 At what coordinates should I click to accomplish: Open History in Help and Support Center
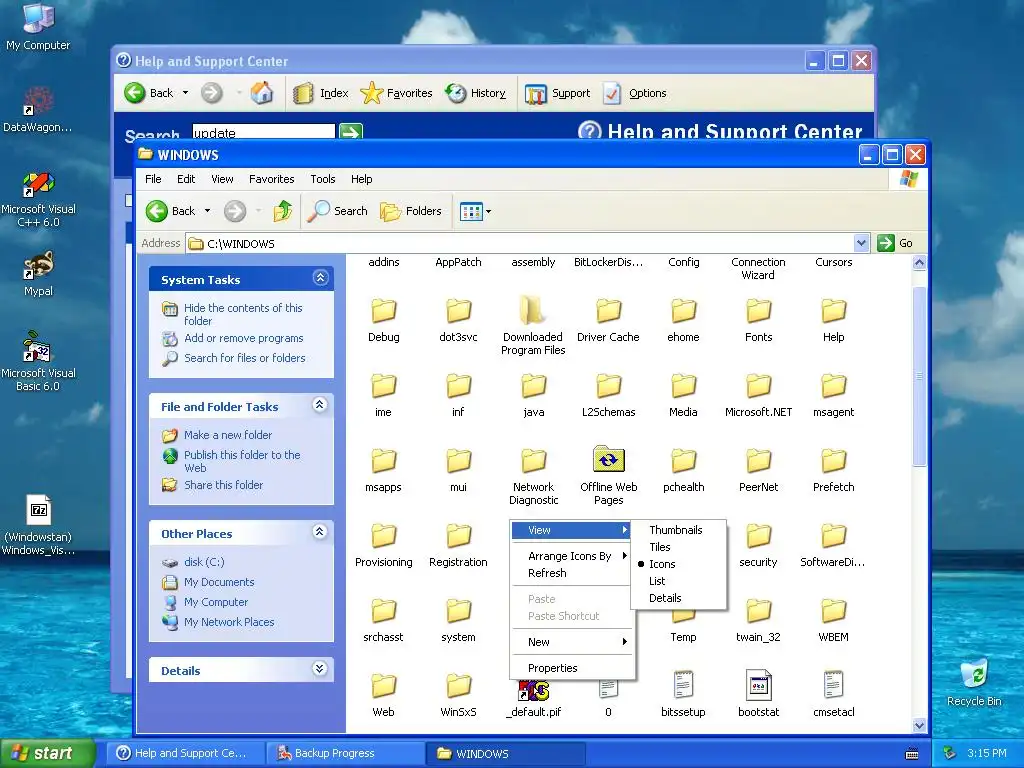[x=475, y=93]
